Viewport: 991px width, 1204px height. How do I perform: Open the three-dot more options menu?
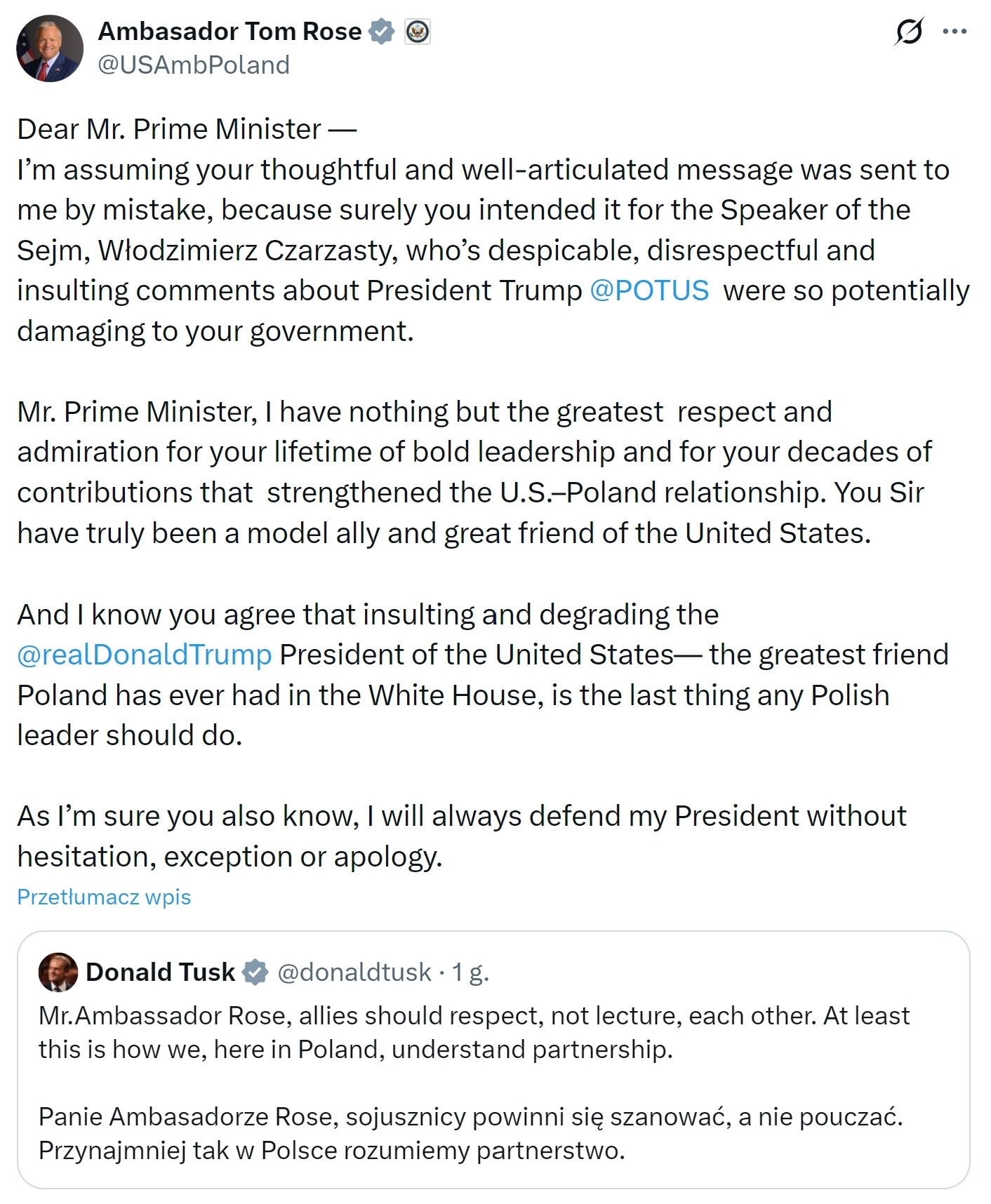[x=955, y=32]
